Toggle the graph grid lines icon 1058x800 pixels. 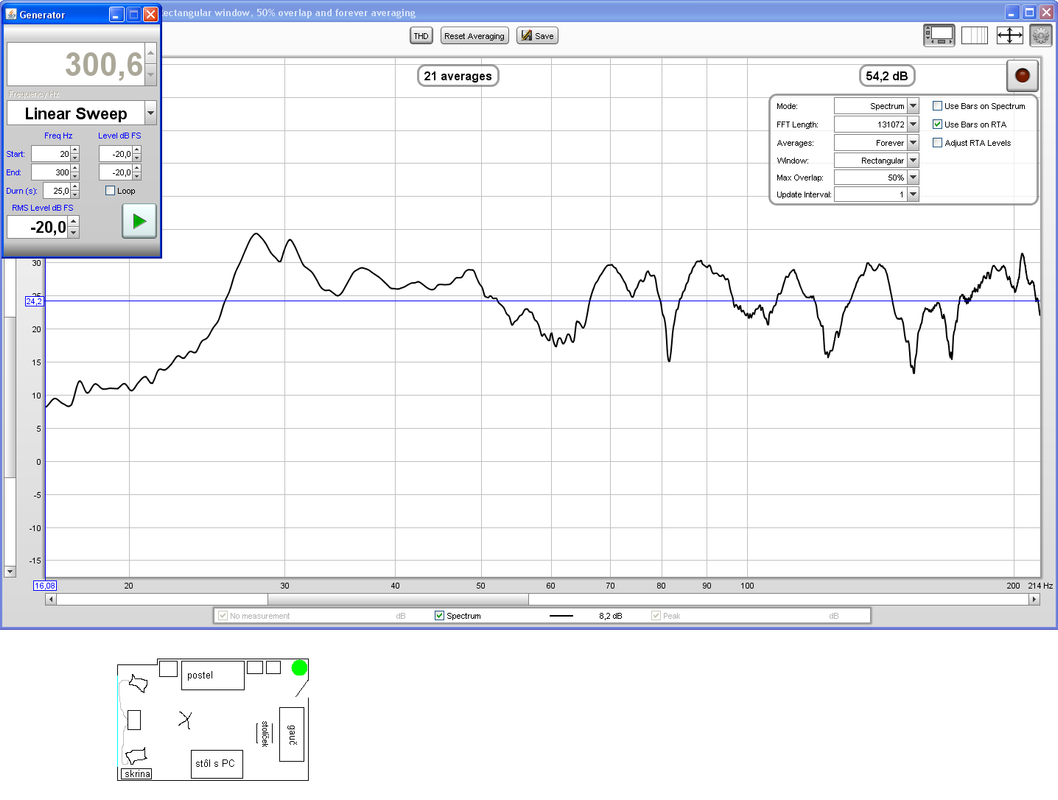pos(974,36)
